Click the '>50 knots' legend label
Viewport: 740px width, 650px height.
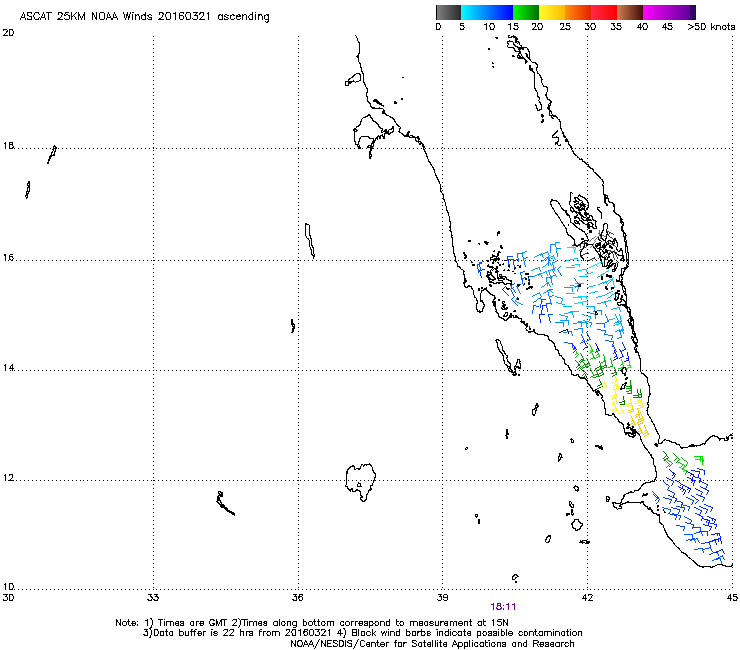711,27
